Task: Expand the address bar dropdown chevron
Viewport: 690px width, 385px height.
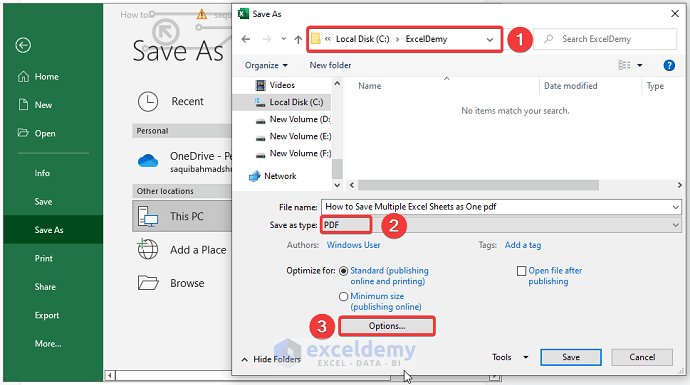Action: 490,40
